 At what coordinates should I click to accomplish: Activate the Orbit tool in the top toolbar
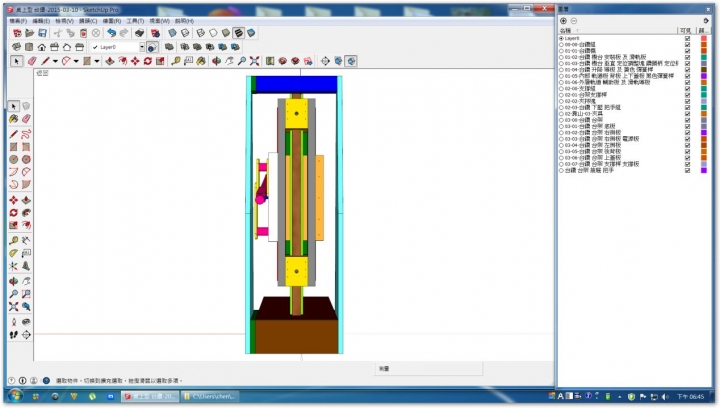pos(216,61)
